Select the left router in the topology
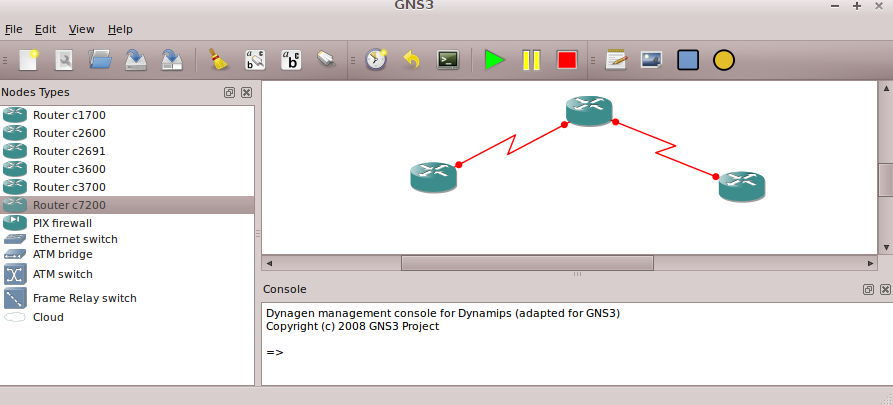Viewport: 893px width, 405px height. [433, 177]
